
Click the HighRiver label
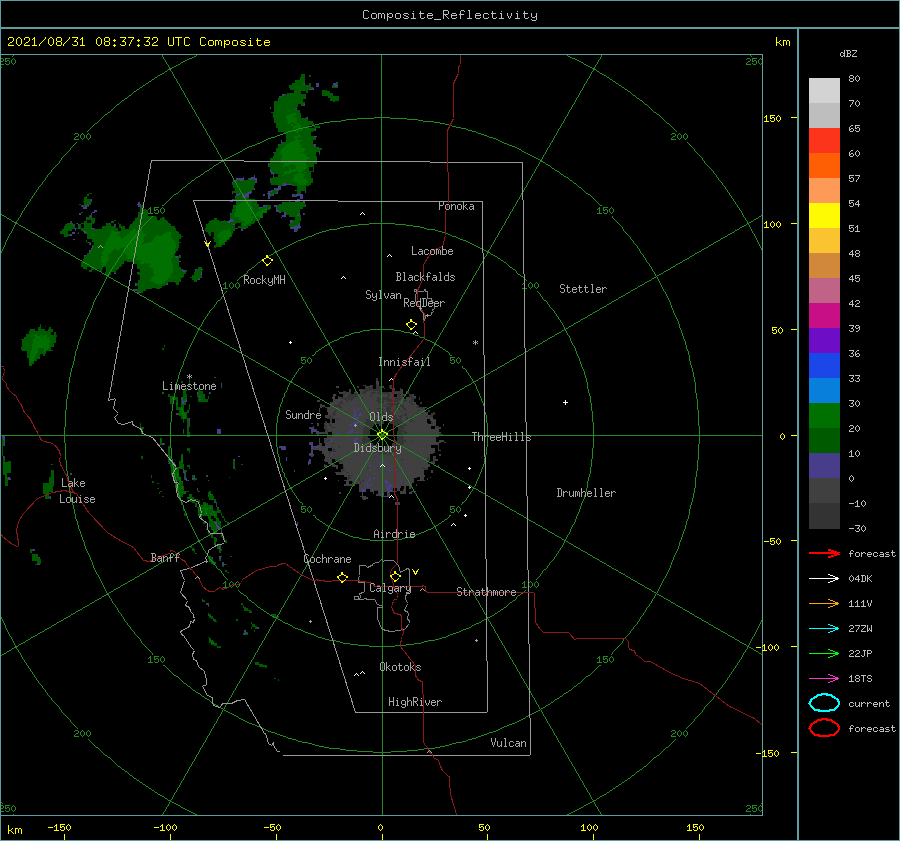pos(415,702)
